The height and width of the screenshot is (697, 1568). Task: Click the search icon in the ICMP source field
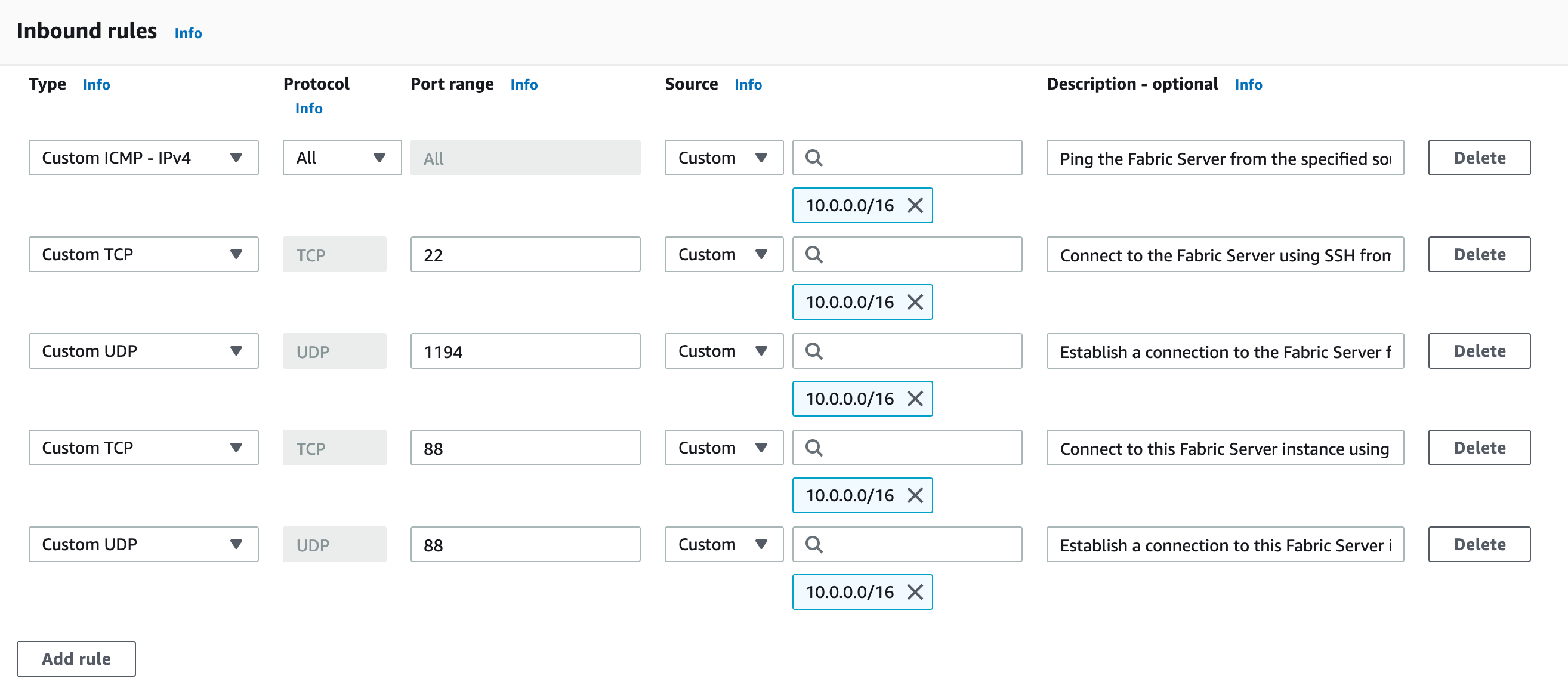tap(814, 158)
